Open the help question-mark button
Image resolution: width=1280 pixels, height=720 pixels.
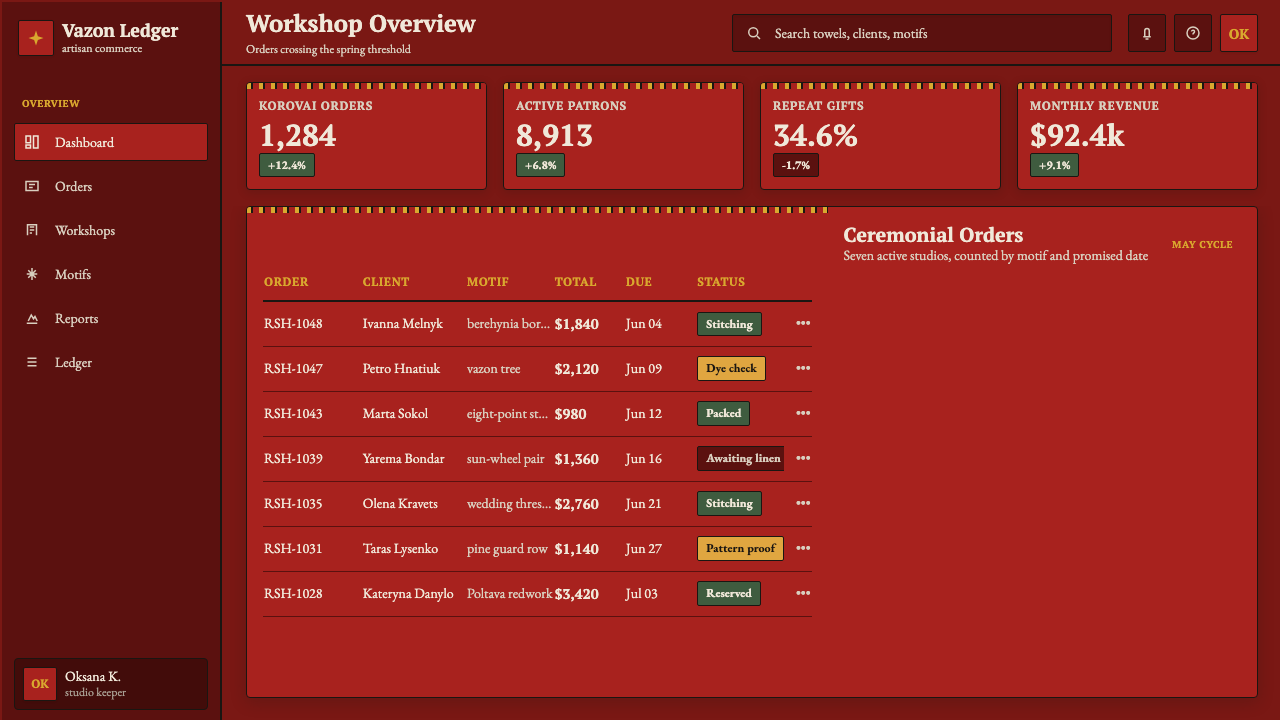point(1193,33)
